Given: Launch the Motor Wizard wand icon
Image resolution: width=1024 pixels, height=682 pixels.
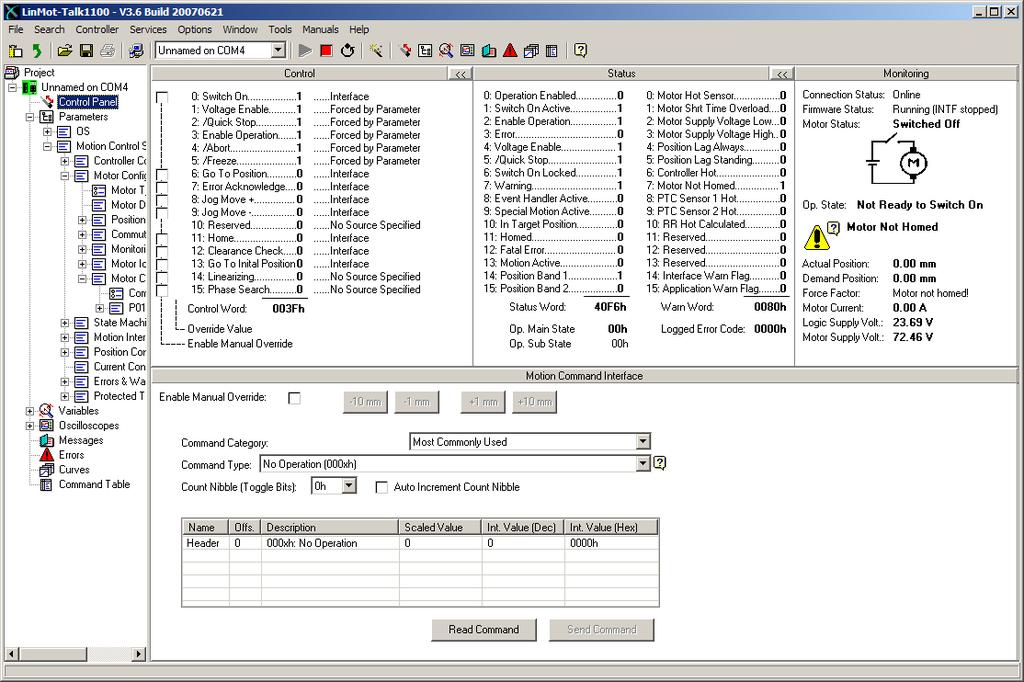Looking at the screenshot, I should click(x=376, y=50).
